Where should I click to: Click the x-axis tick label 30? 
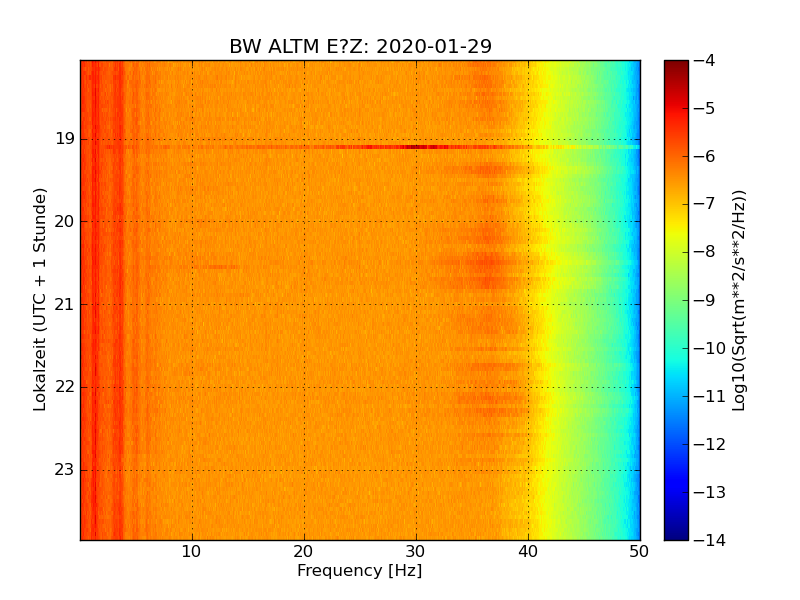point(416,552)
